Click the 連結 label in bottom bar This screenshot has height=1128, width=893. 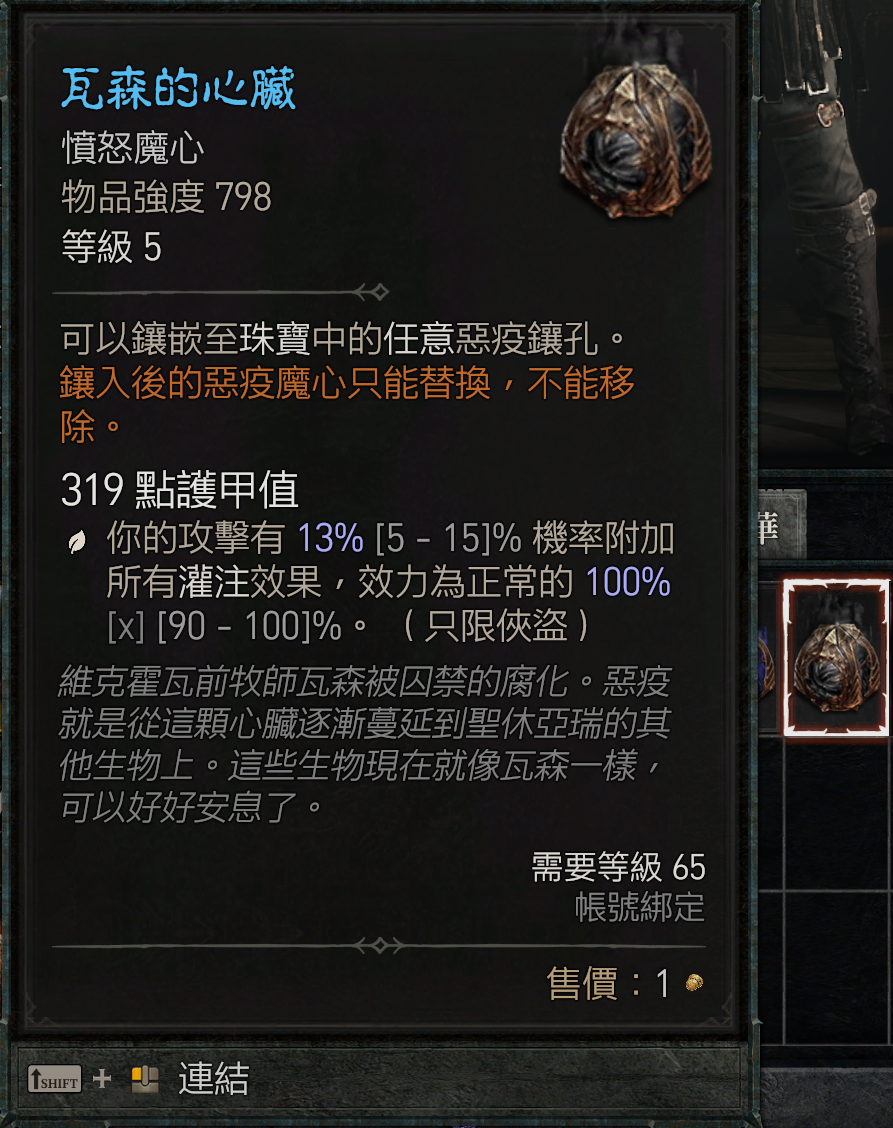click(214, 1078)
